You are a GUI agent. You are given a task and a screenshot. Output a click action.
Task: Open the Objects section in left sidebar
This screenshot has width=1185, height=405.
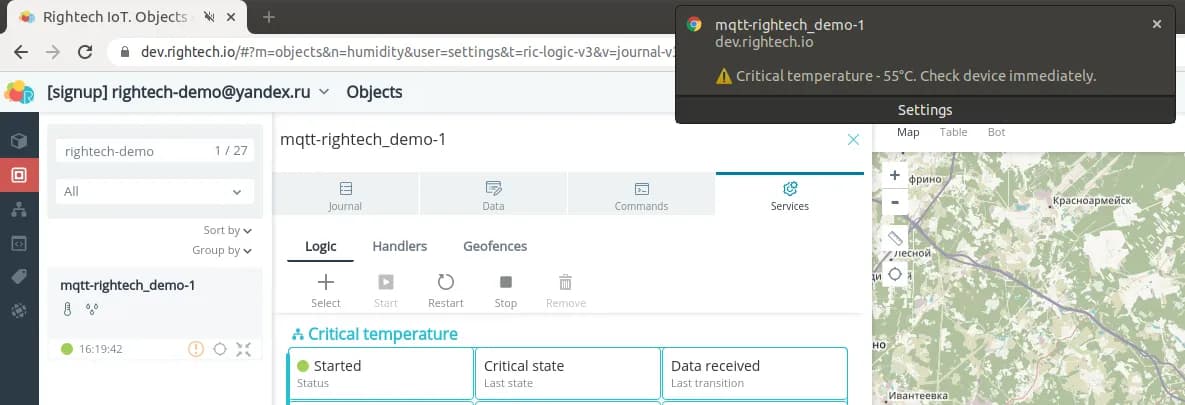pyautogui.click(x=19, y=175)
